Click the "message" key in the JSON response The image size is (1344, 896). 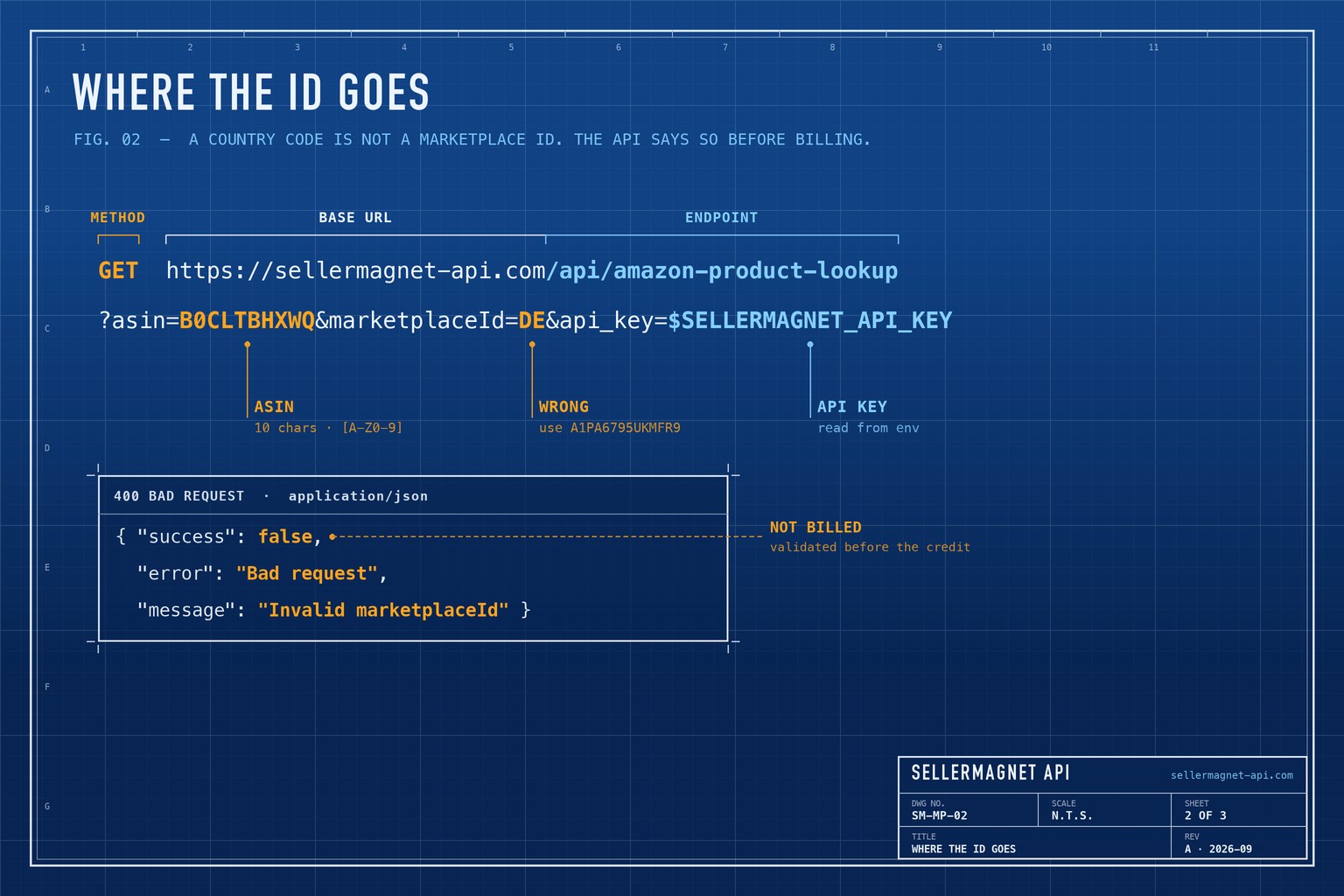tap(185, 610)
